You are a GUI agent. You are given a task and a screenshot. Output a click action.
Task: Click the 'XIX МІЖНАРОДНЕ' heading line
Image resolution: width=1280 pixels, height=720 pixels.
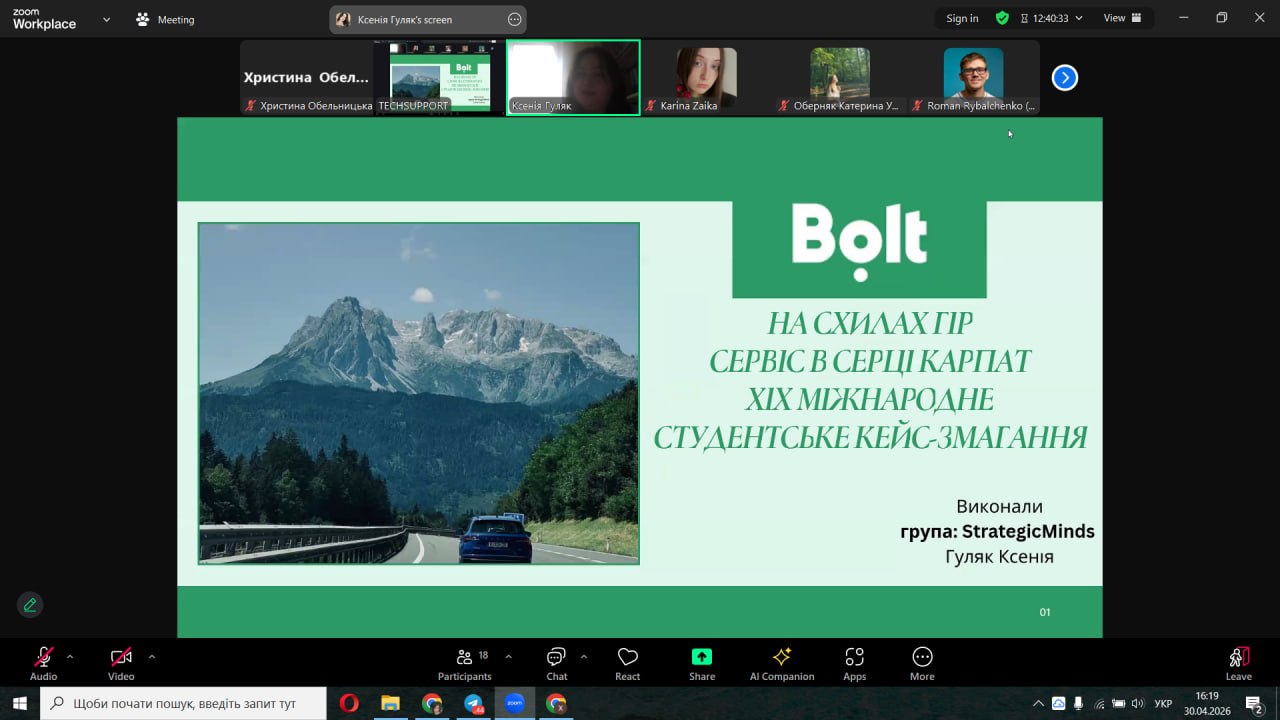(x=870, y=399)
